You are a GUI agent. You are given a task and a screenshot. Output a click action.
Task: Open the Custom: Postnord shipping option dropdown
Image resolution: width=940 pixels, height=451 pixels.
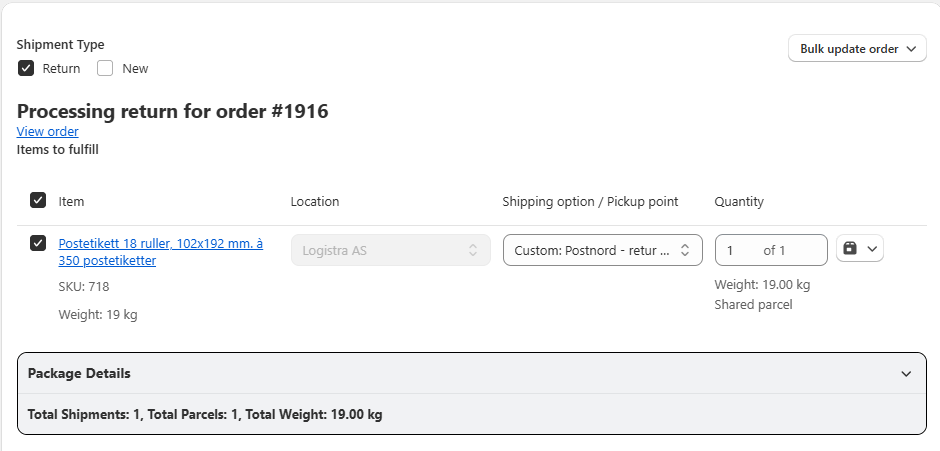[592, 250]
